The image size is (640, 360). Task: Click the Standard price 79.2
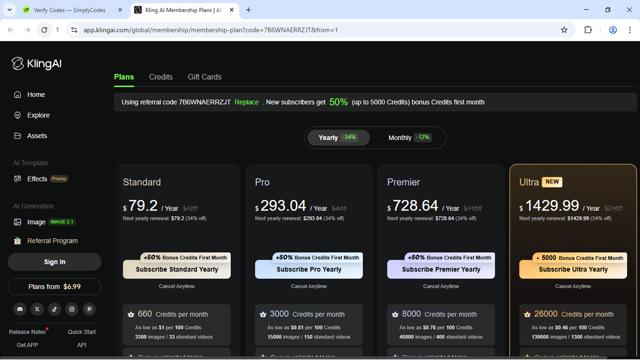point(142,206)
